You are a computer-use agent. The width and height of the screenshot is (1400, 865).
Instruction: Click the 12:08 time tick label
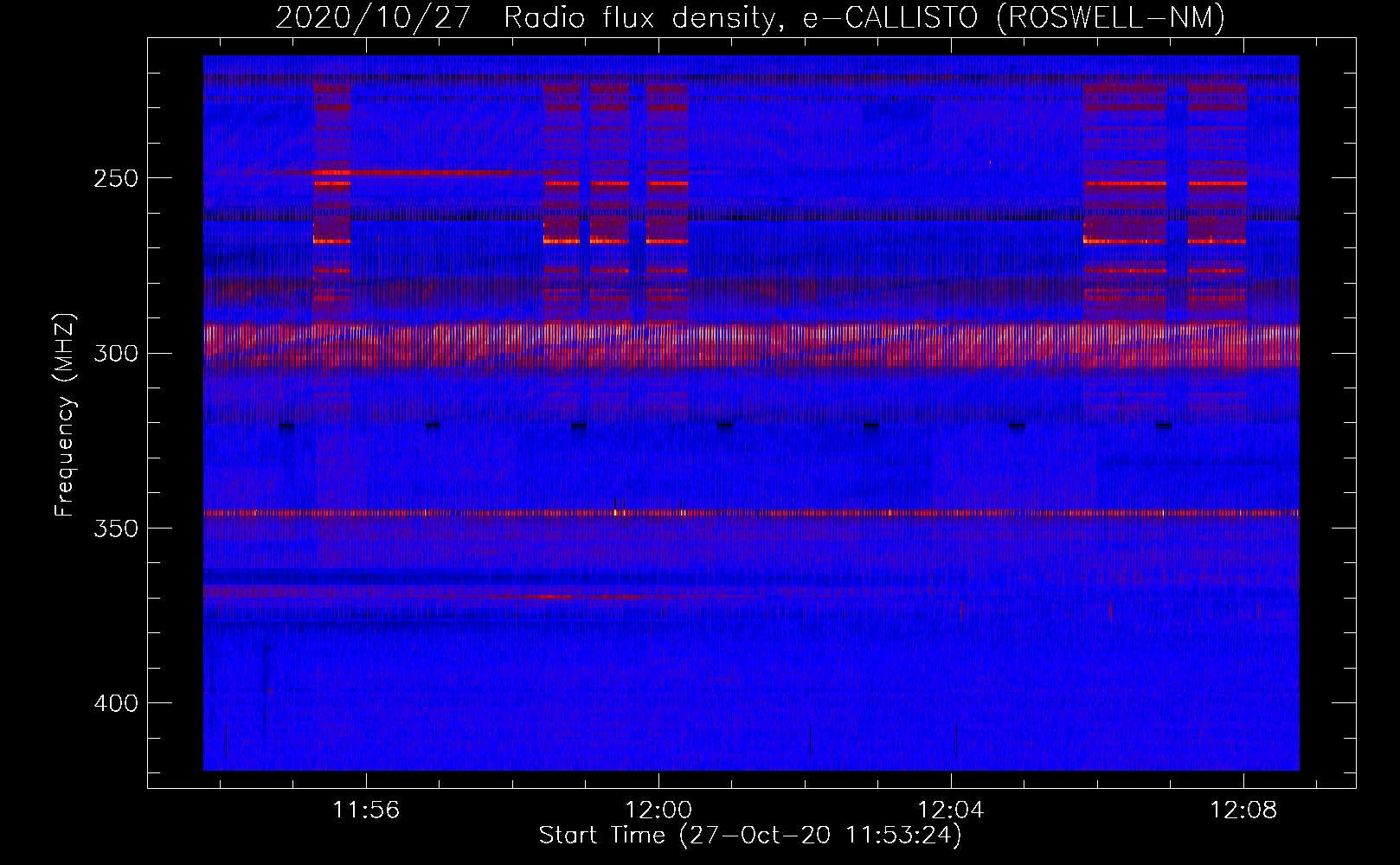[1243, 810]
